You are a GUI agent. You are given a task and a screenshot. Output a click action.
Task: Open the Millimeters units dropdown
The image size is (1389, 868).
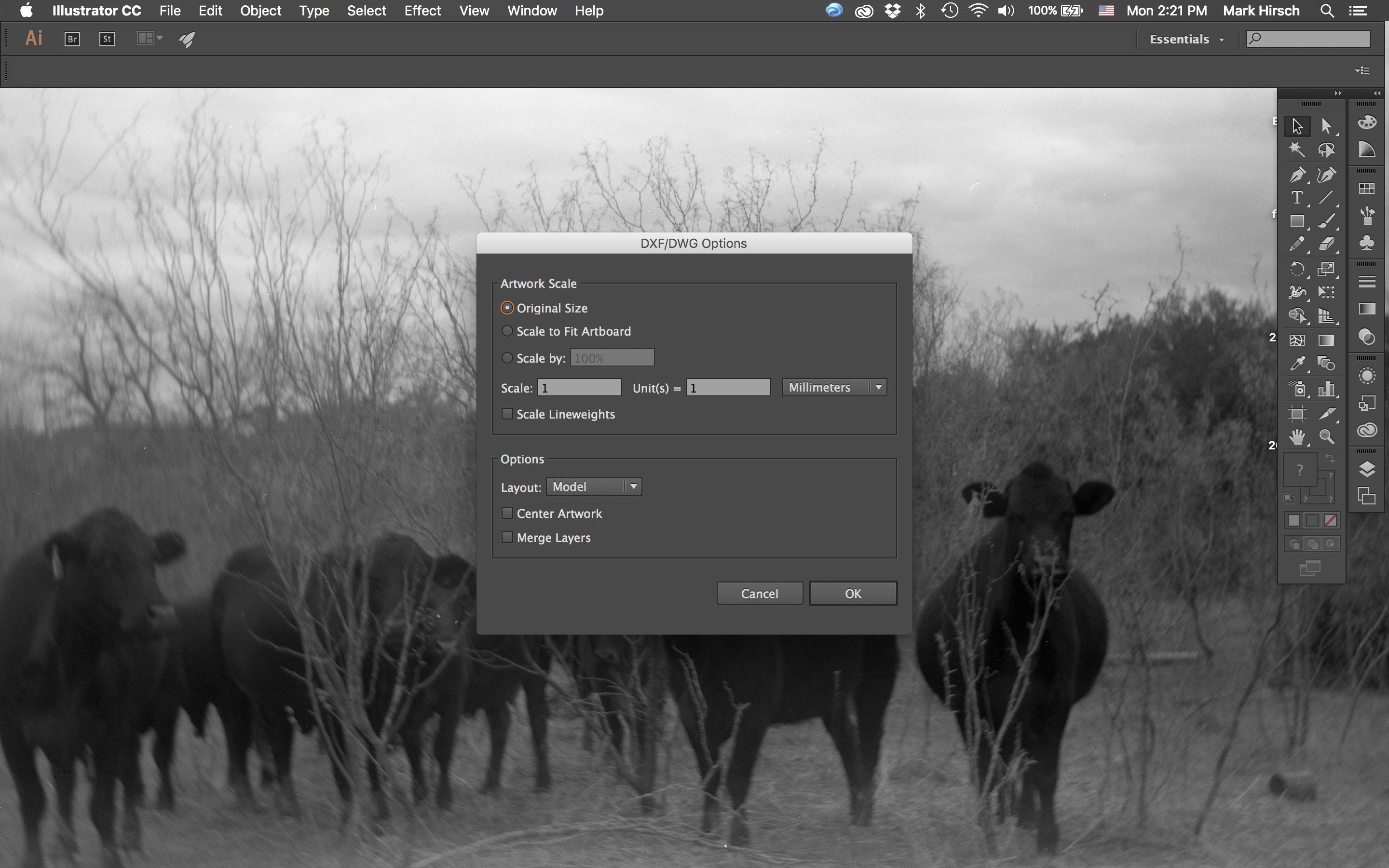tap(834, 388)
